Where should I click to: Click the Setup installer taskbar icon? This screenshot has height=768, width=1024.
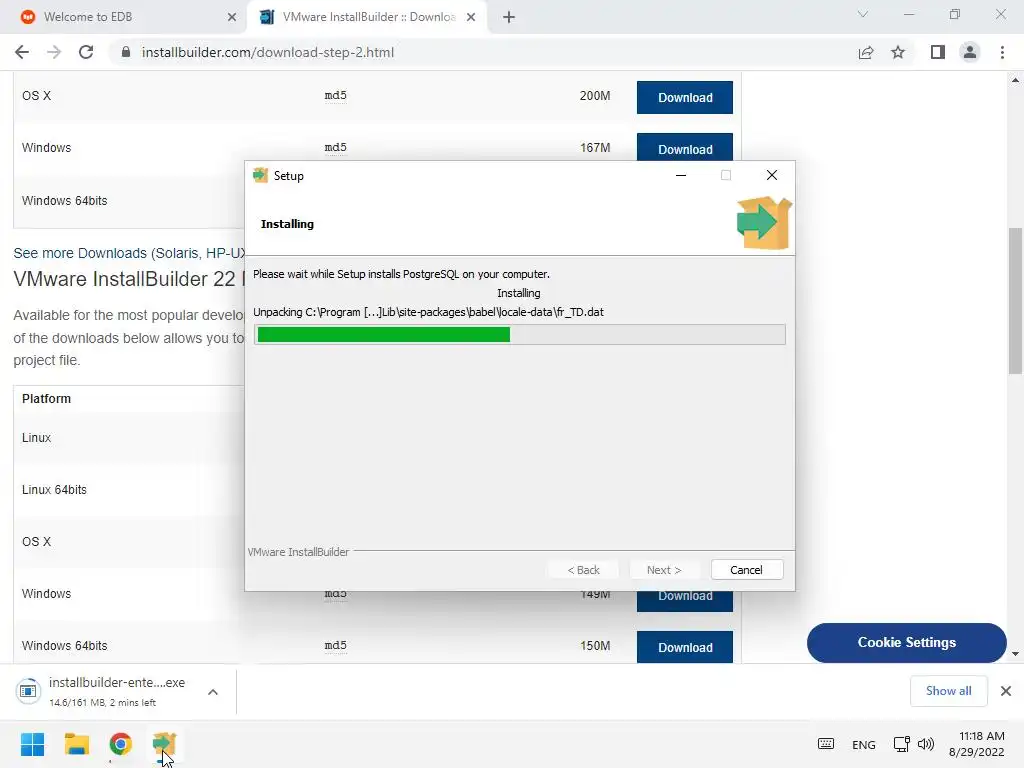point(164,744)
